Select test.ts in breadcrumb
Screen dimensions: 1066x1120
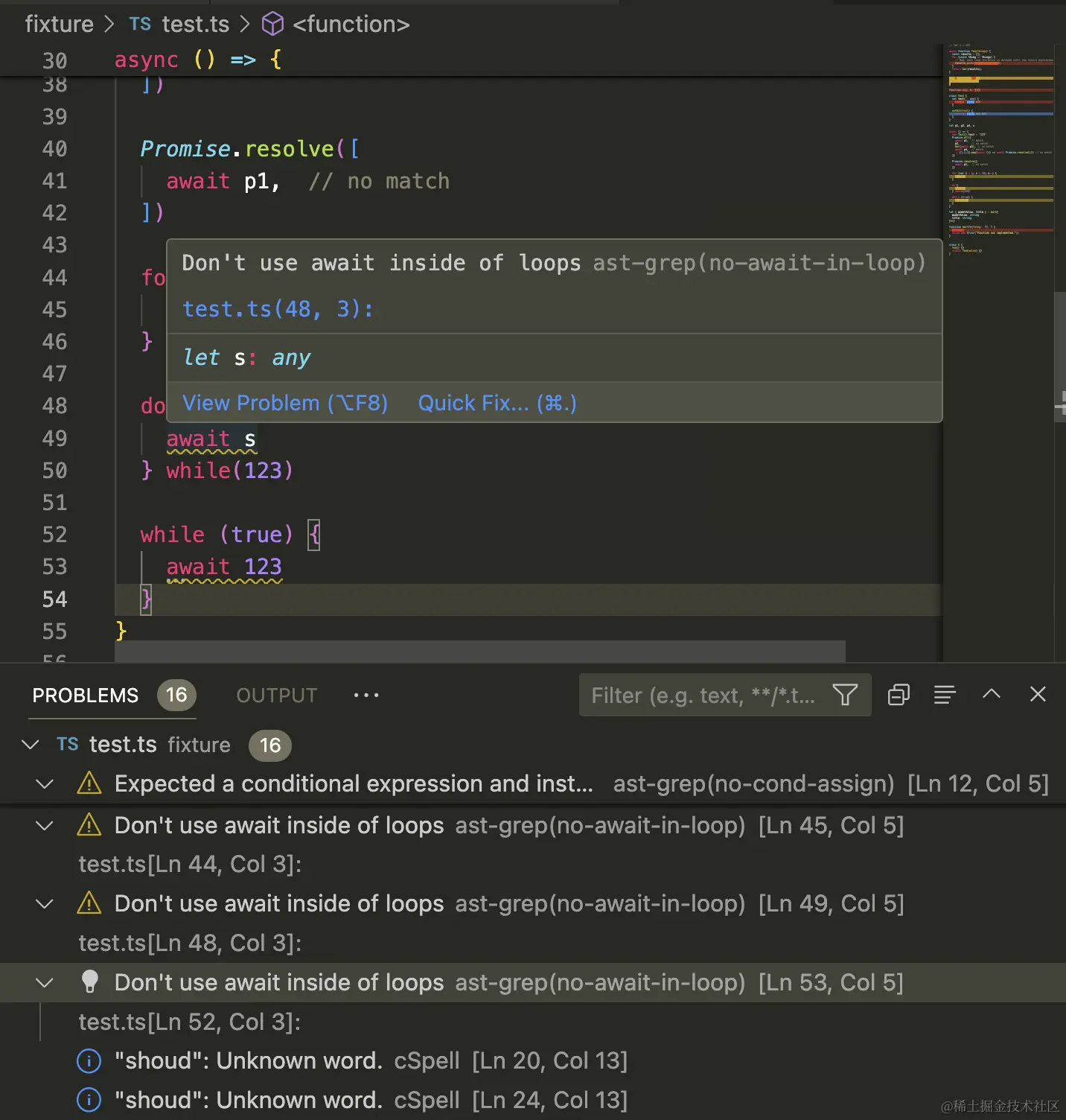click(196, 24)
